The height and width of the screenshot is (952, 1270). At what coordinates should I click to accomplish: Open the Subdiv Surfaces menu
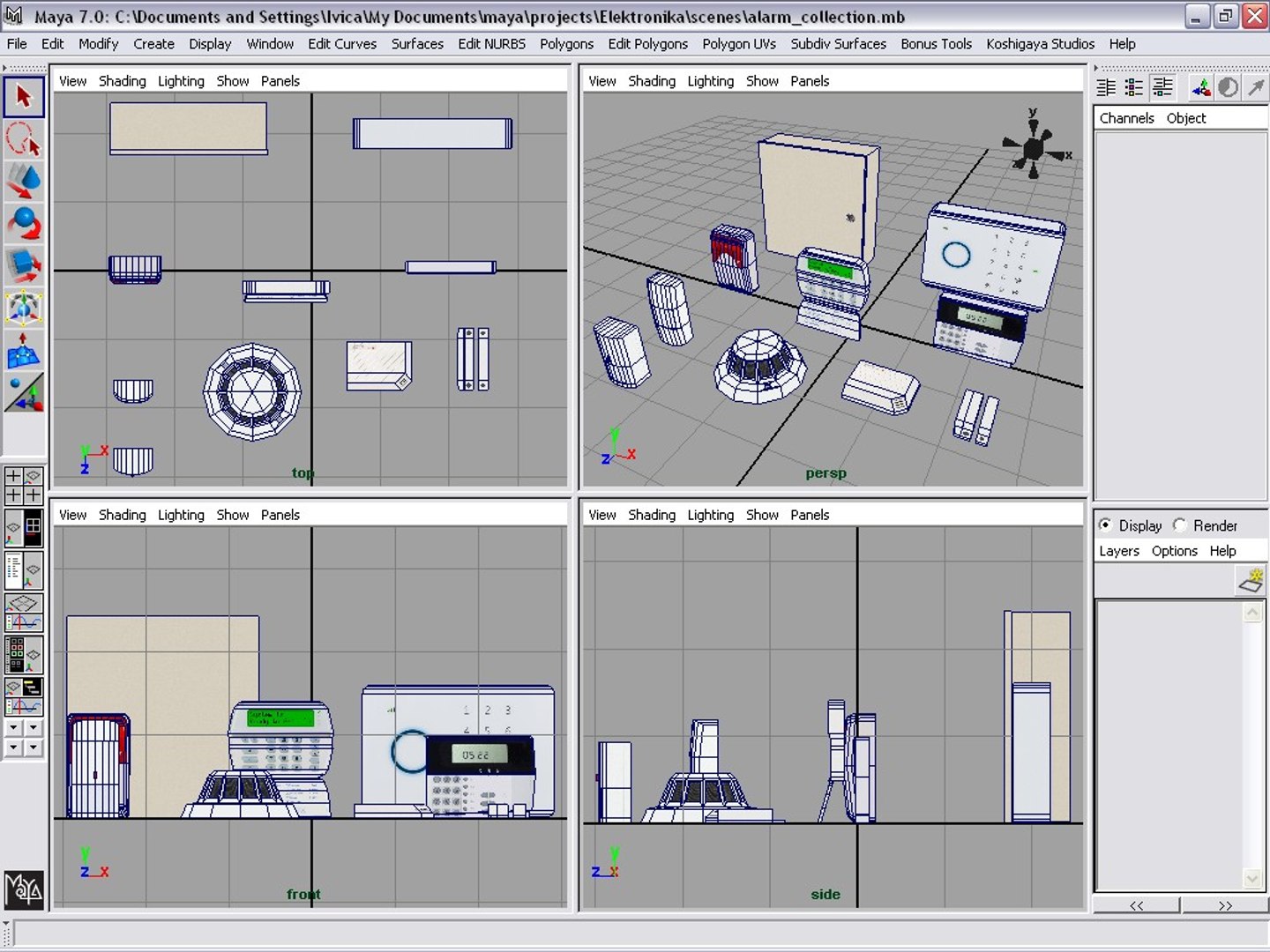838,44
